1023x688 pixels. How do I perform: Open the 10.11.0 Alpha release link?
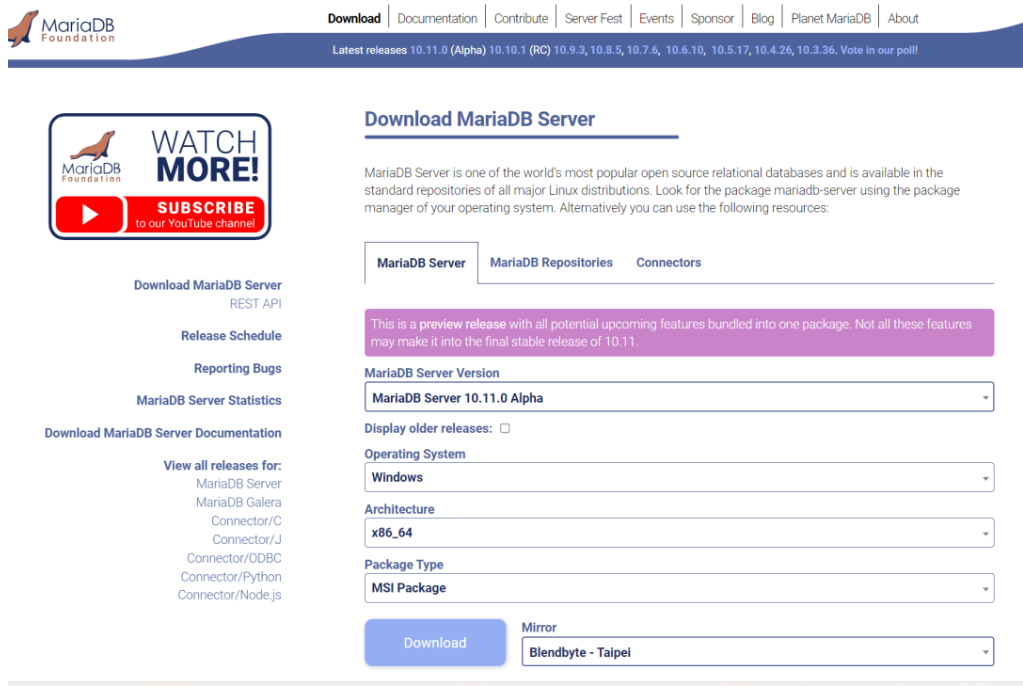tap(429, 50)
